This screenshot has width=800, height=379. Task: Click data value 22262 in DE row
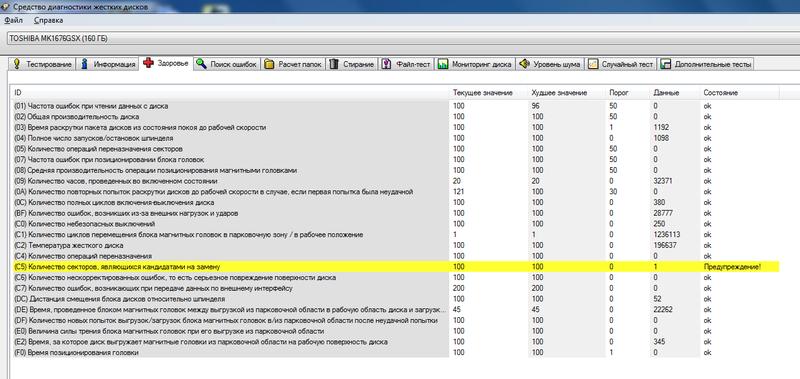663,310
